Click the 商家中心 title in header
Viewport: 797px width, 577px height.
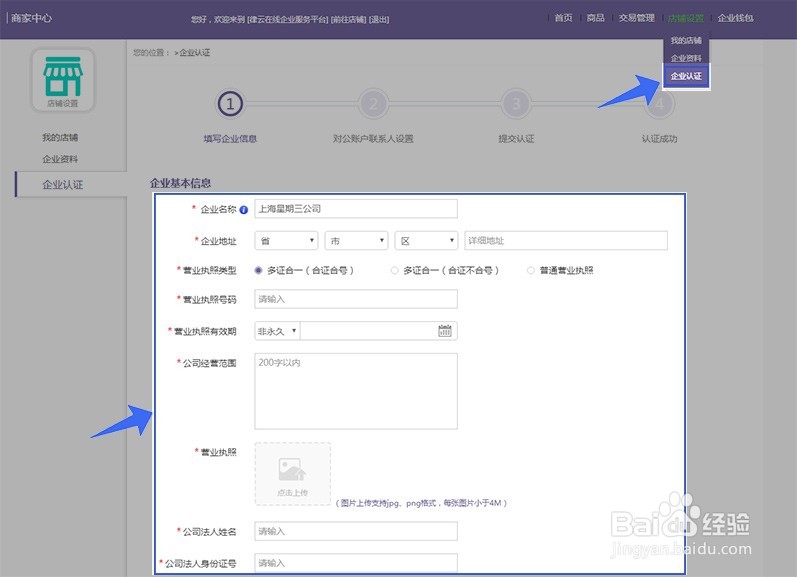(x=32, y=18)
